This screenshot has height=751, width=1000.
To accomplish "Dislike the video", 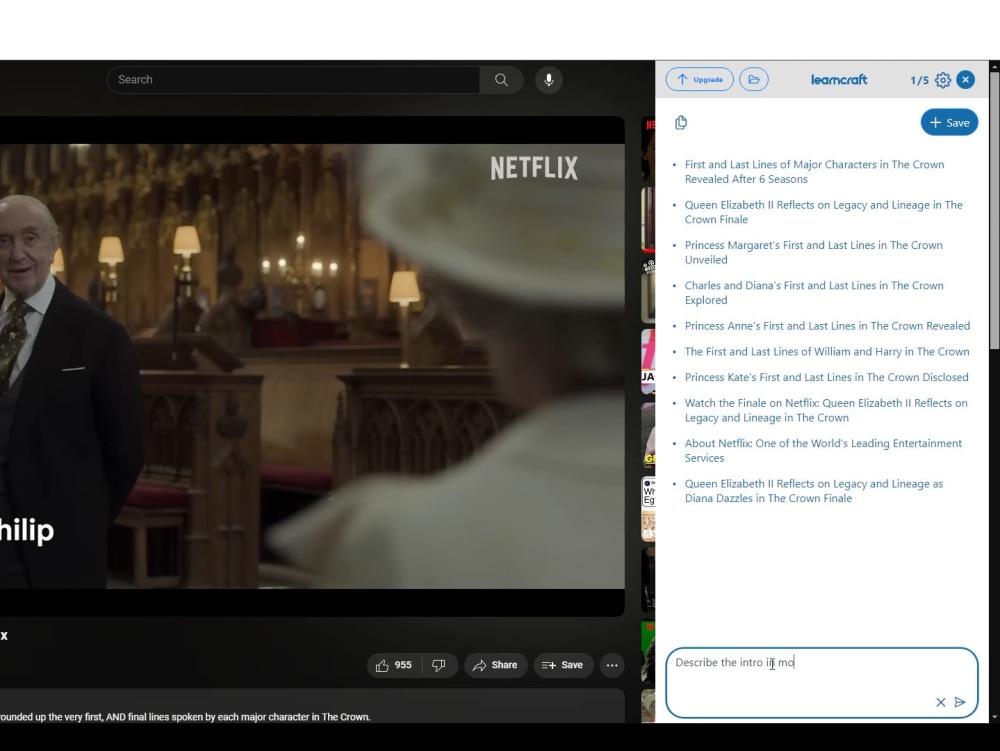I will (x=439, y=665).
